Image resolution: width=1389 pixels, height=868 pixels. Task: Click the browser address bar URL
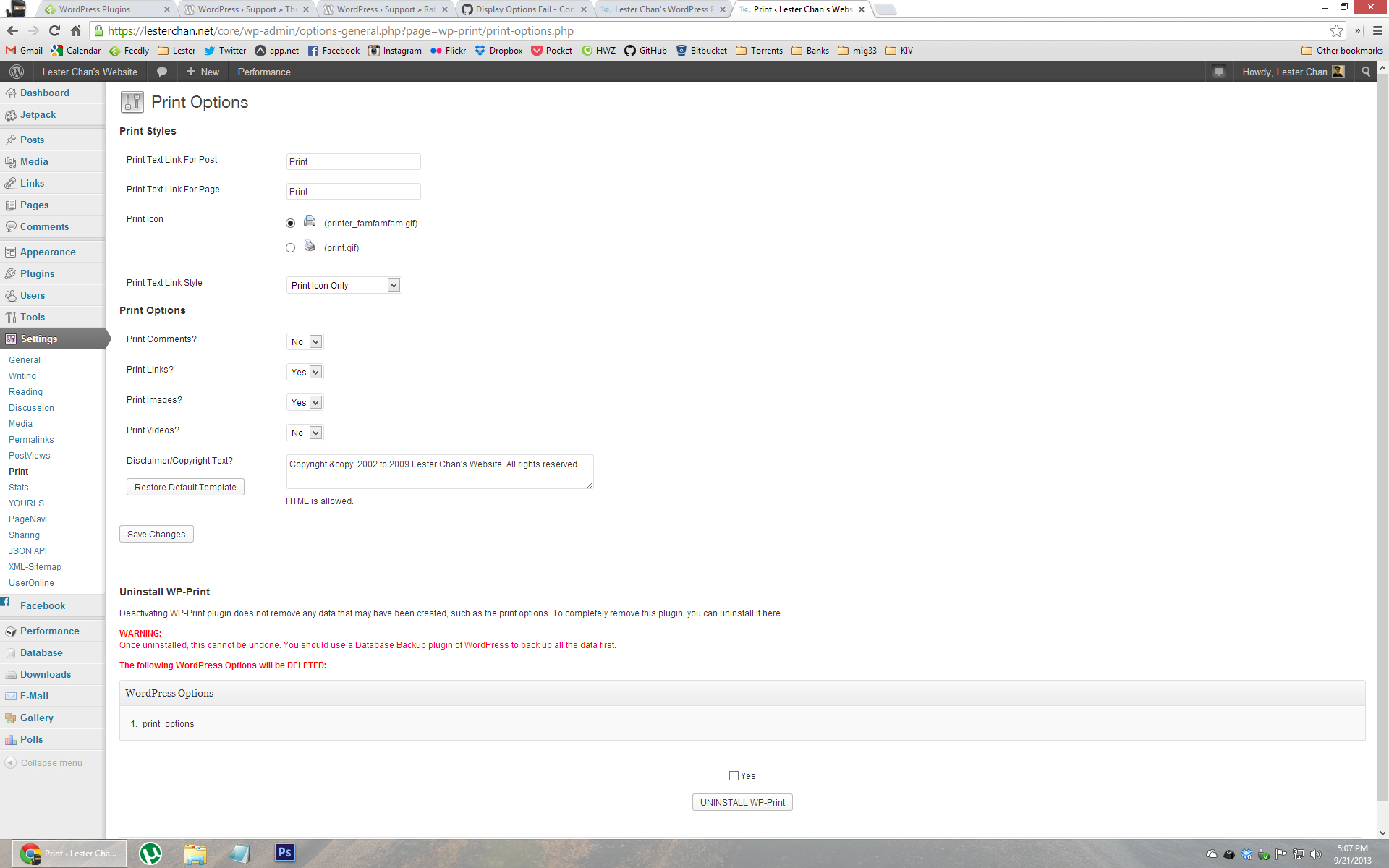pos(340,30)
